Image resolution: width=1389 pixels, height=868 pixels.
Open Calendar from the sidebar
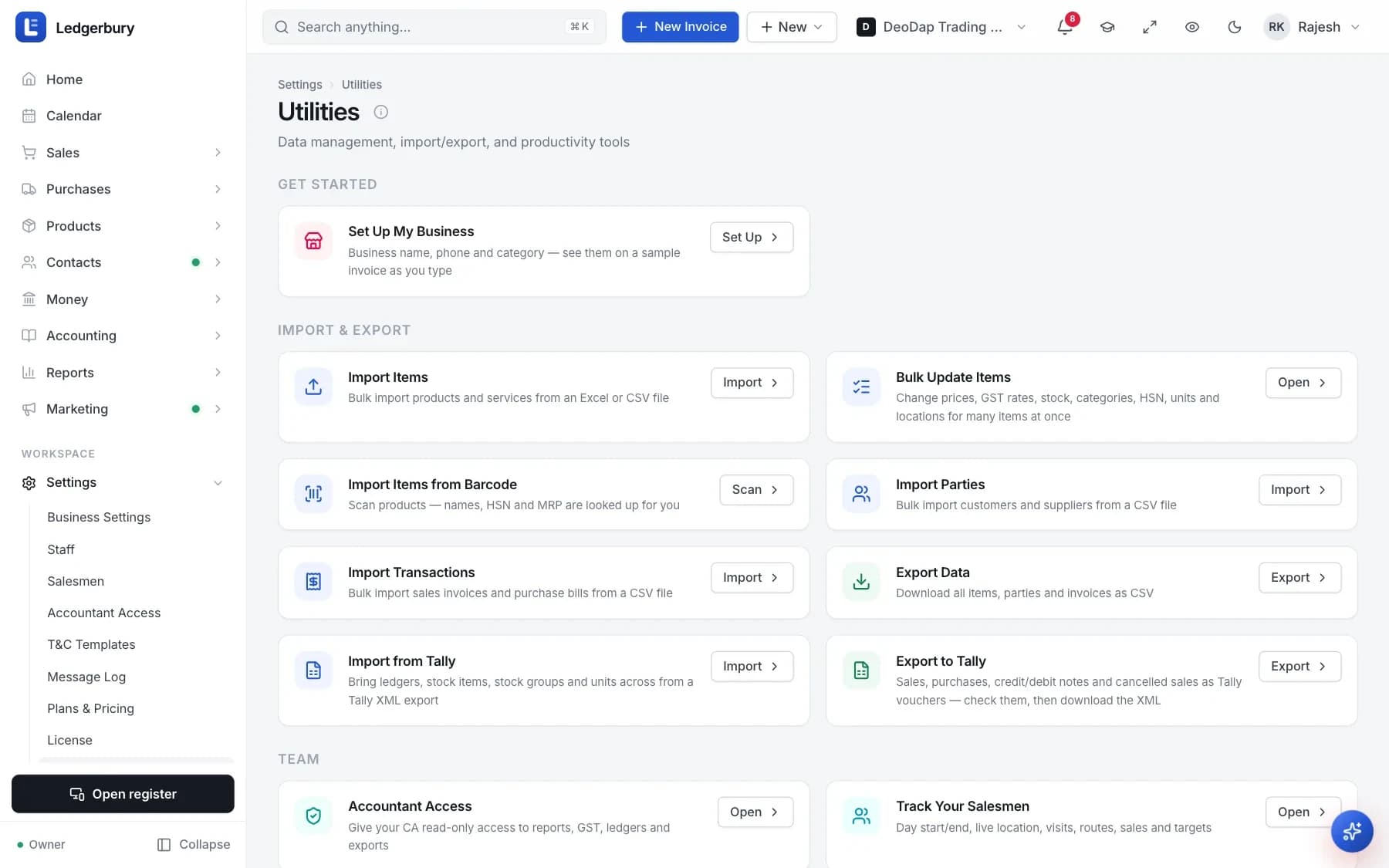pyautogui.click(x=123, y=116)
